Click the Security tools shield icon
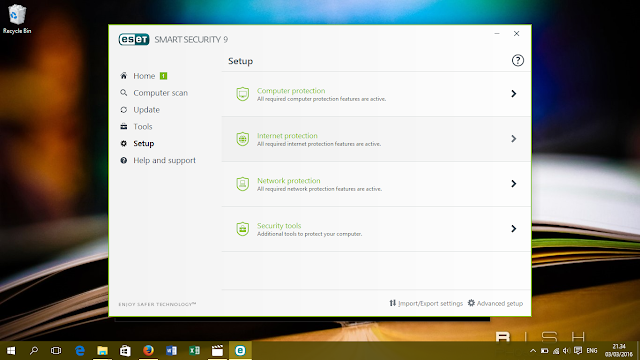The height and width of the screenshot is (360, 640). tap(242, 229)
